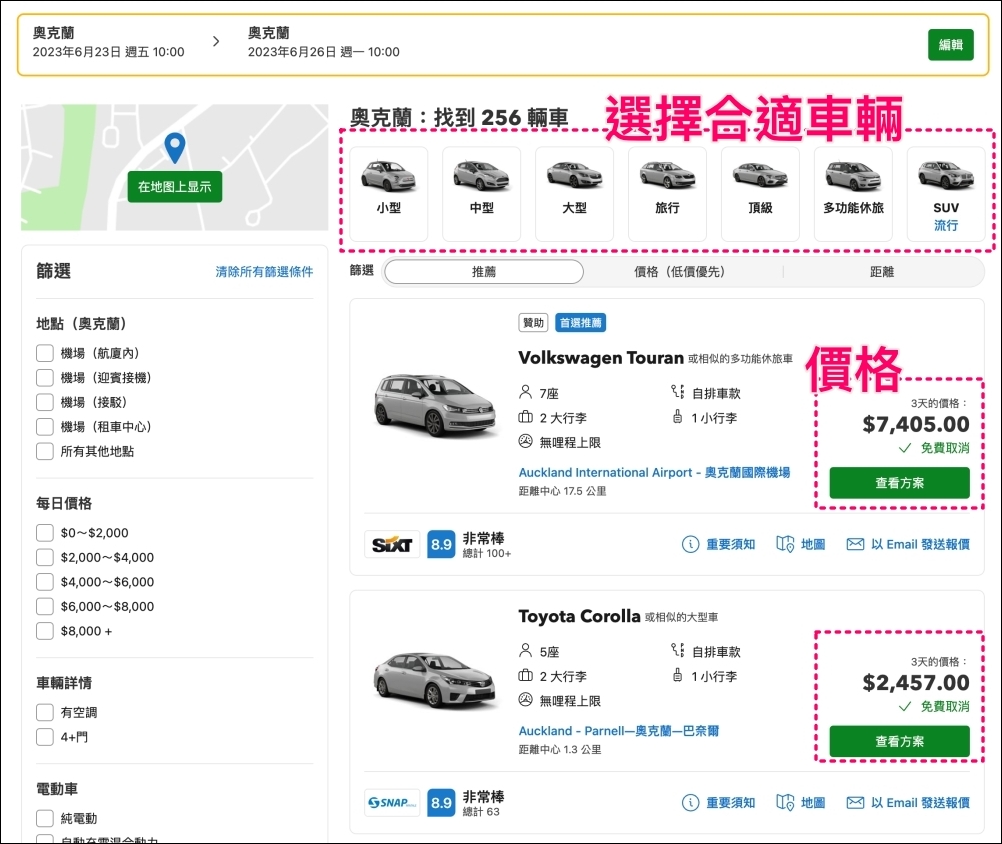Screen dimensions: 1002x844
Task: Click the SIXT supplier logo
Action: pyautogui.click(x=392, y=544)
